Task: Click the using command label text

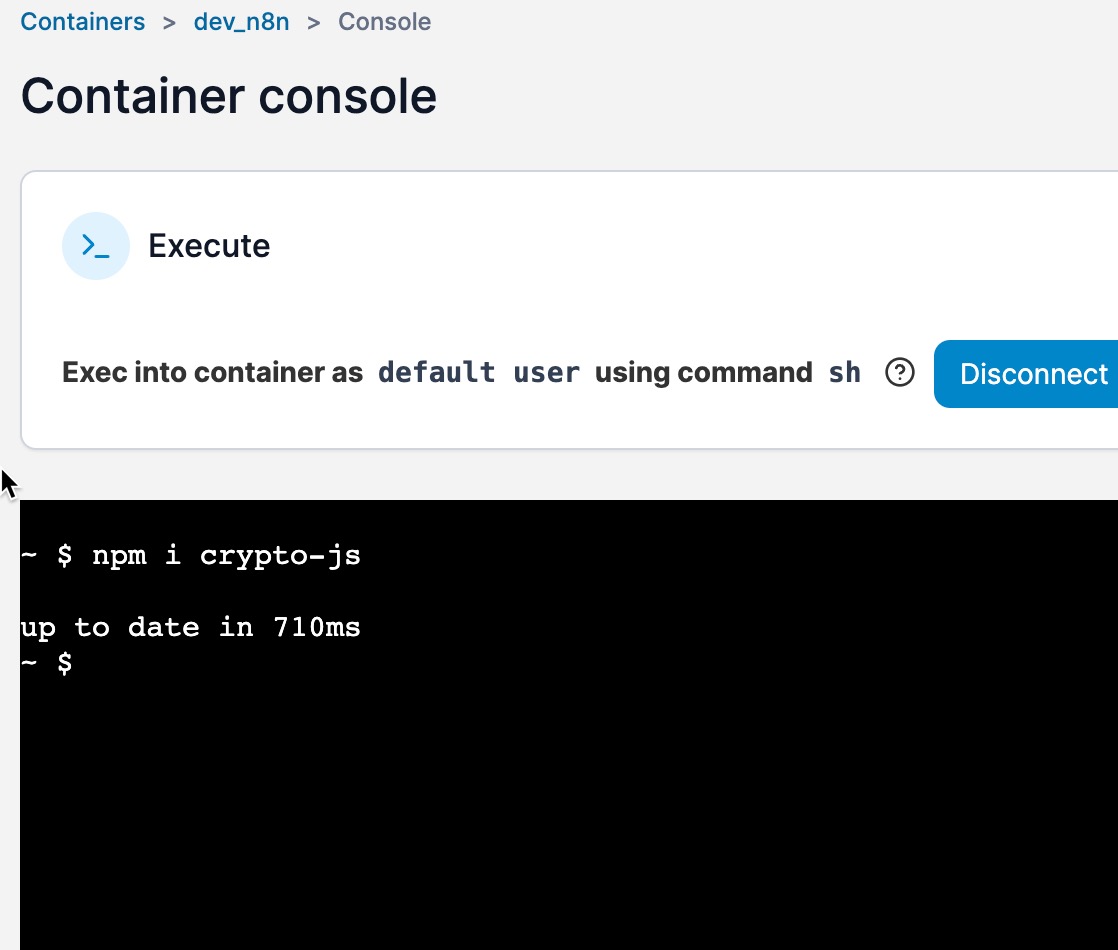Action: click(x=704, y=372)
